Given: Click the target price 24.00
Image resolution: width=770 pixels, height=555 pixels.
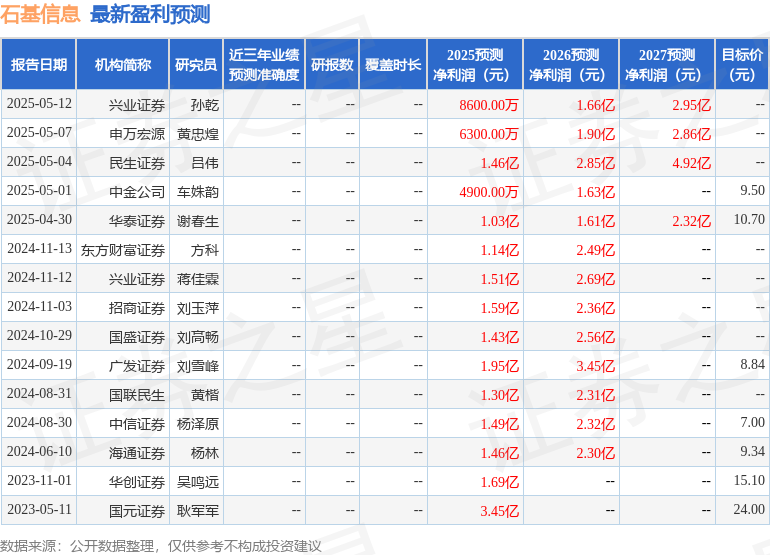Looking at the screenshot, I should 749,509.
